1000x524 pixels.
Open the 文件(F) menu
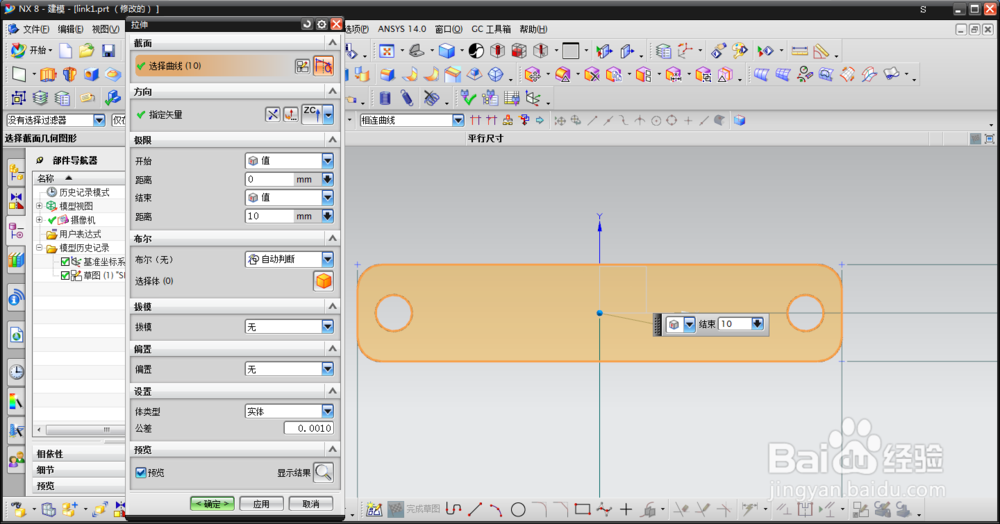click(36, 29)
